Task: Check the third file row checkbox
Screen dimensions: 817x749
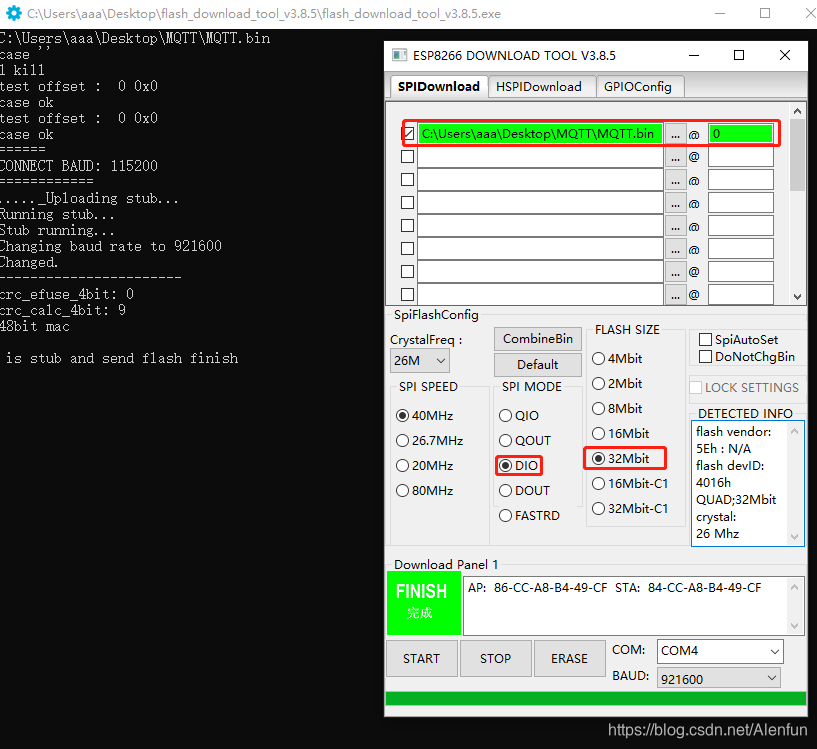Action: [x=407, y=180]
